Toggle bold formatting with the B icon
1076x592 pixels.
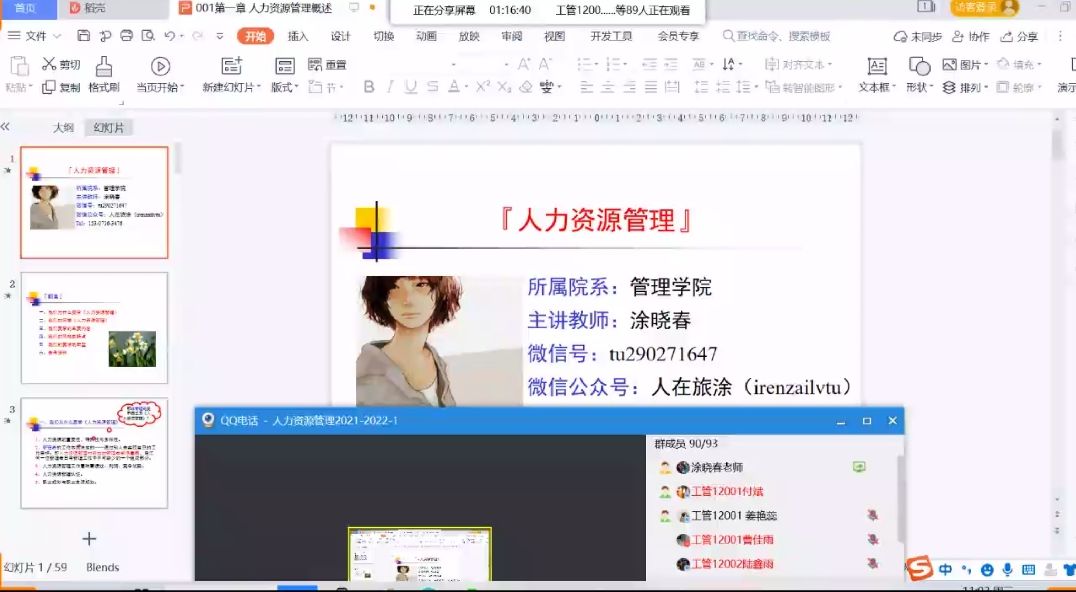click(x=369, y=87)
